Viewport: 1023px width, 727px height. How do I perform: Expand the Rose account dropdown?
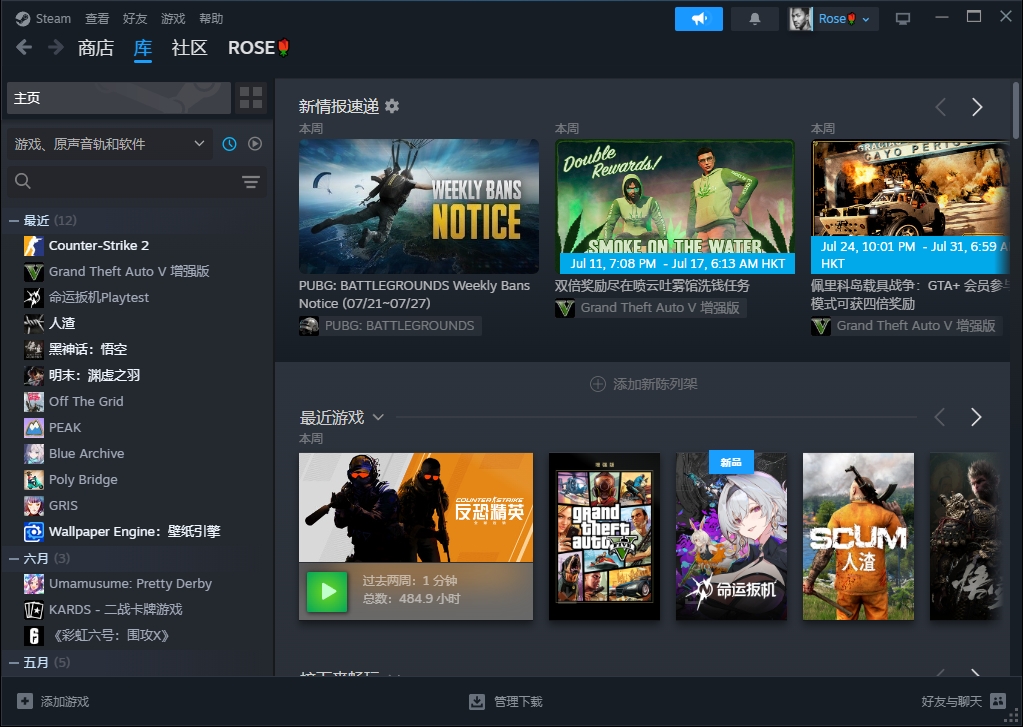click(866, 20)
